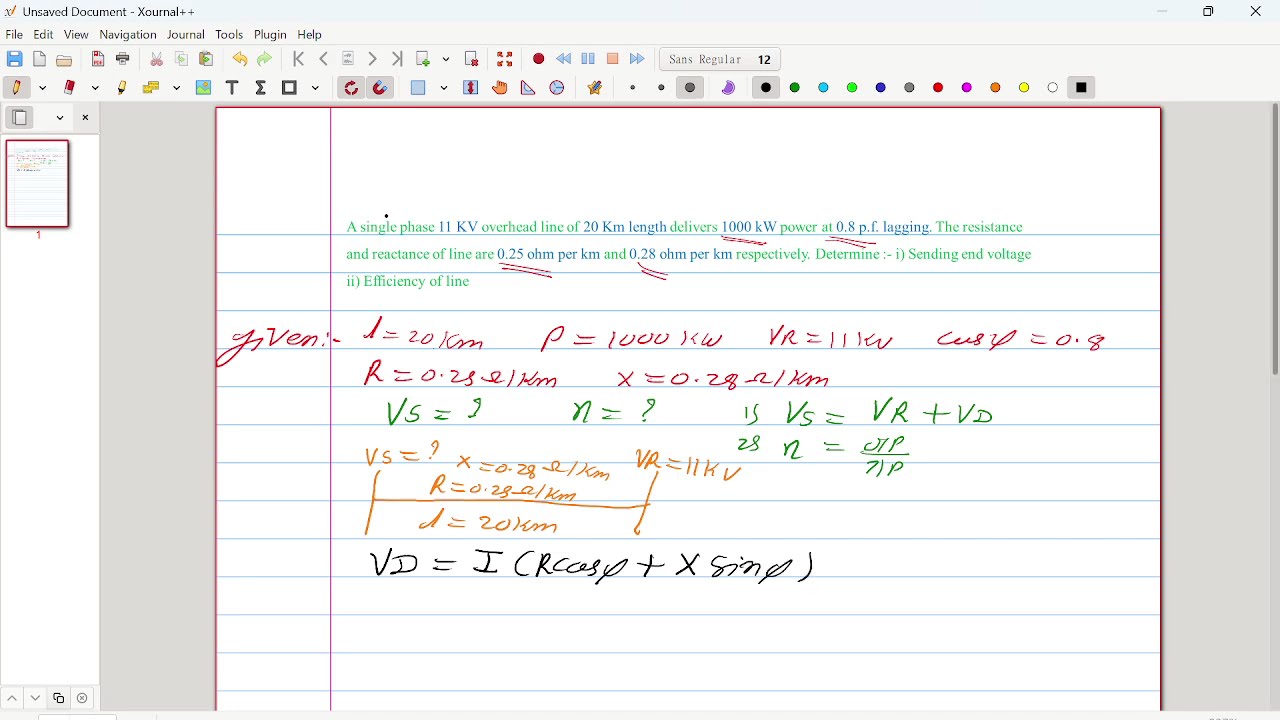Move the page down in sidebar
This screenshot has width=1280, height=720.
(36, 699)
